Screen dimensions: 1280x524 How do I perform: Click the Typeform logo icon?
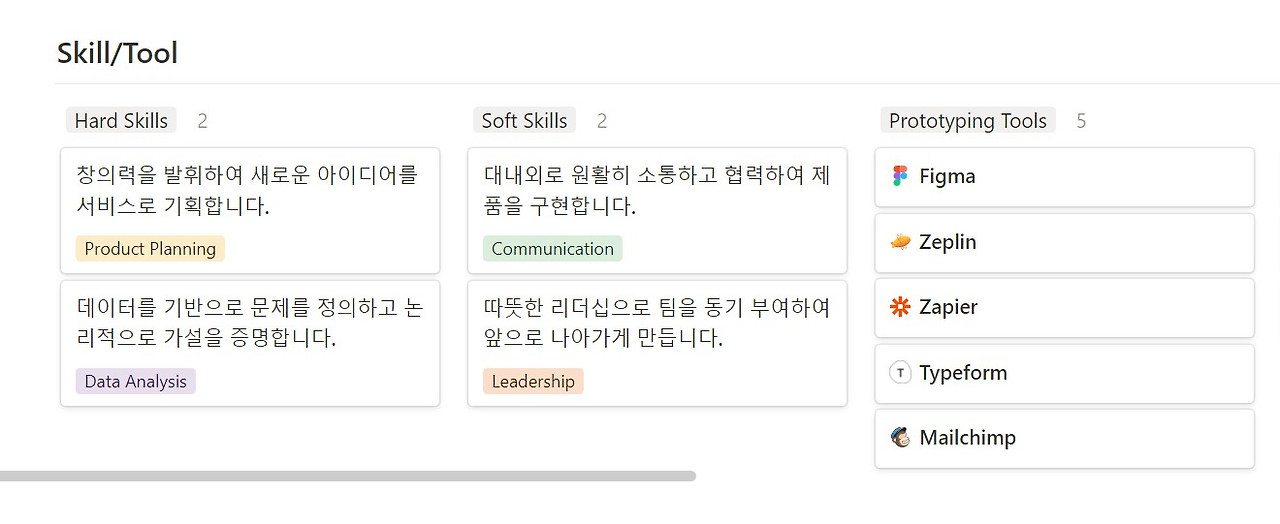pos(900,373)
